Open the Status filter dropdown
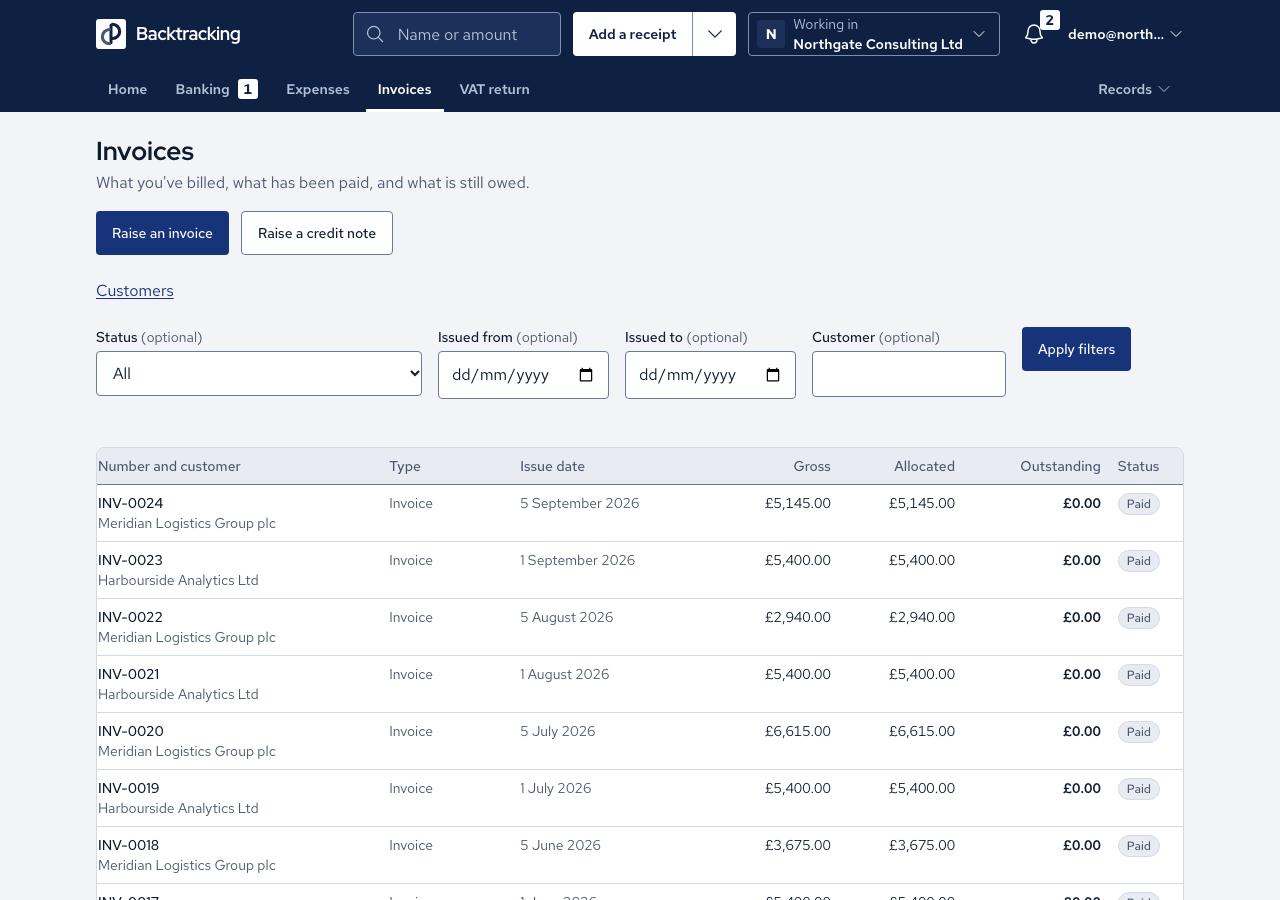 [x=259, y=374]
